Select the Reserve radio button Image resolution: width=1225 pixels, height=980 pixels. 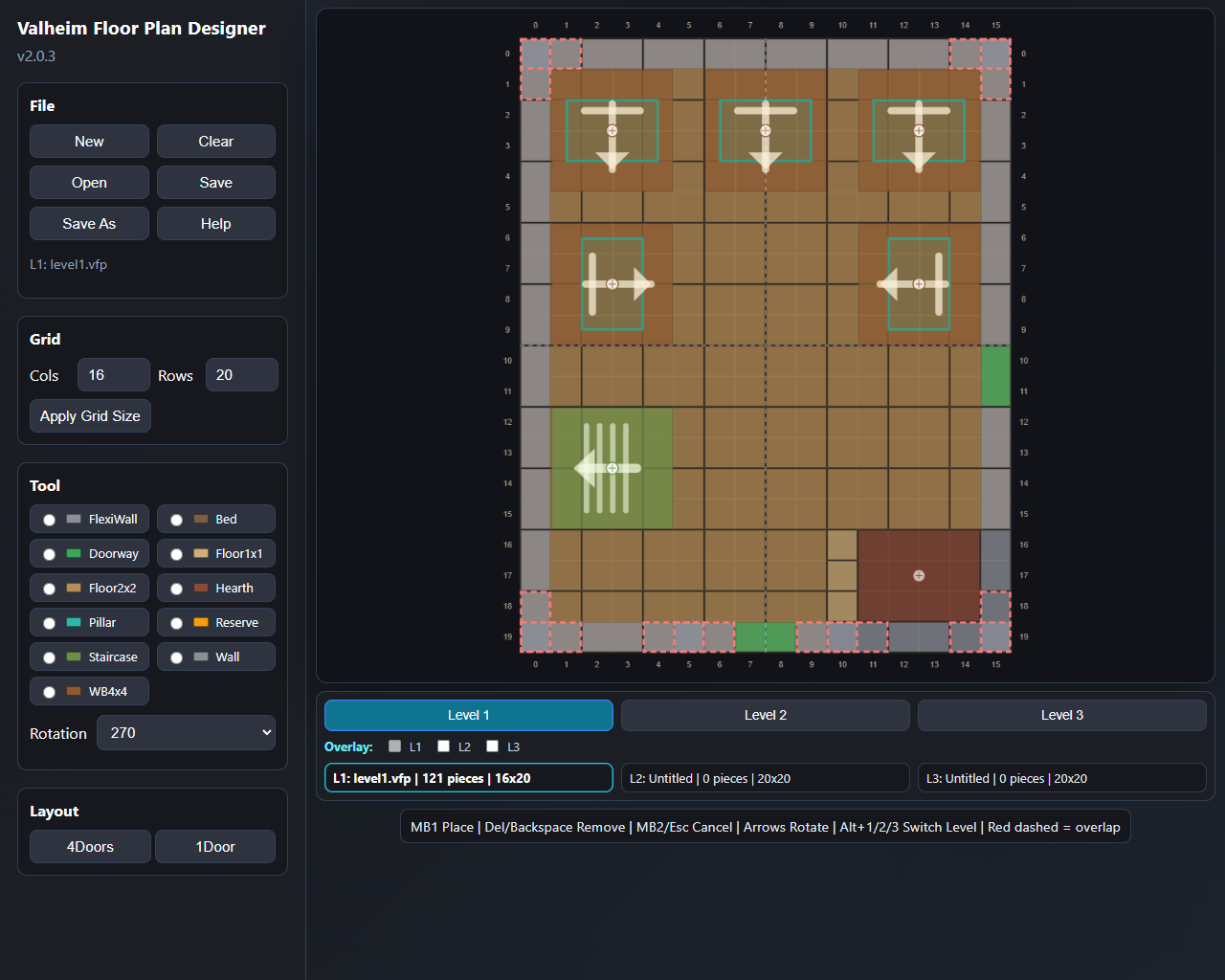pyautogui.click(x=176, y=623)
